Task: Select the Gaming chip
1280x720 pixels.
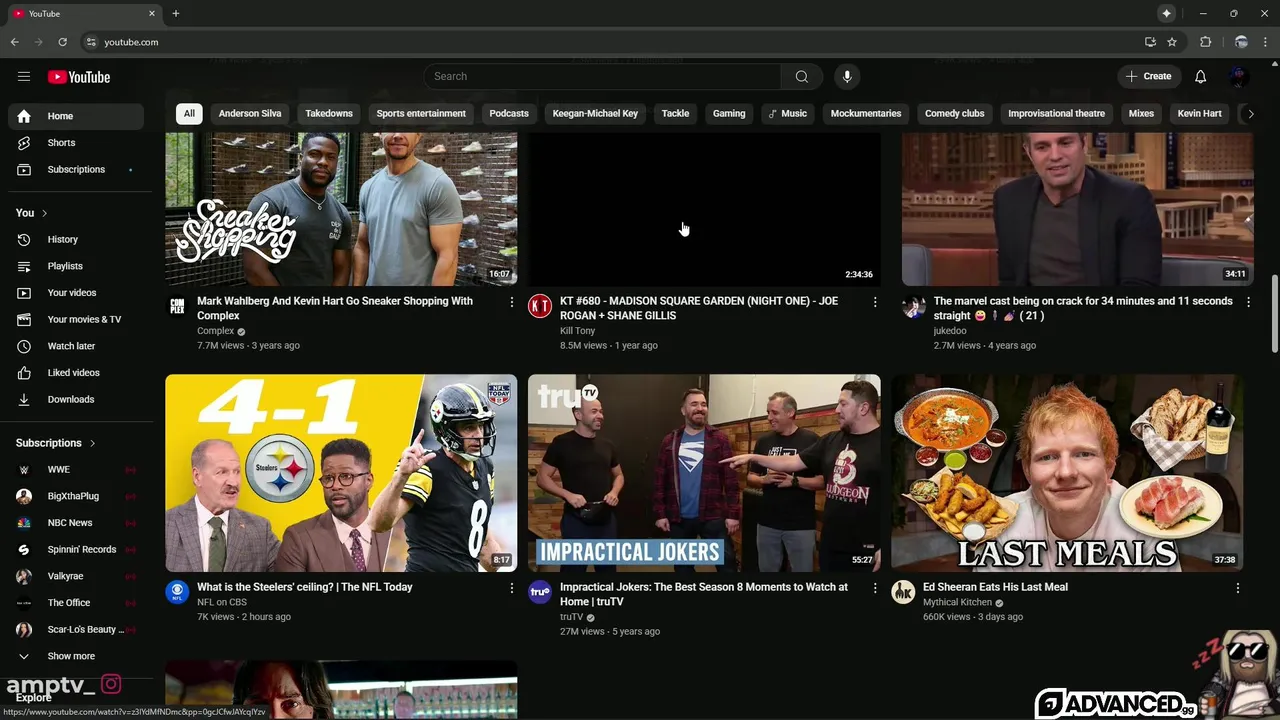Action: click(729, 114)
